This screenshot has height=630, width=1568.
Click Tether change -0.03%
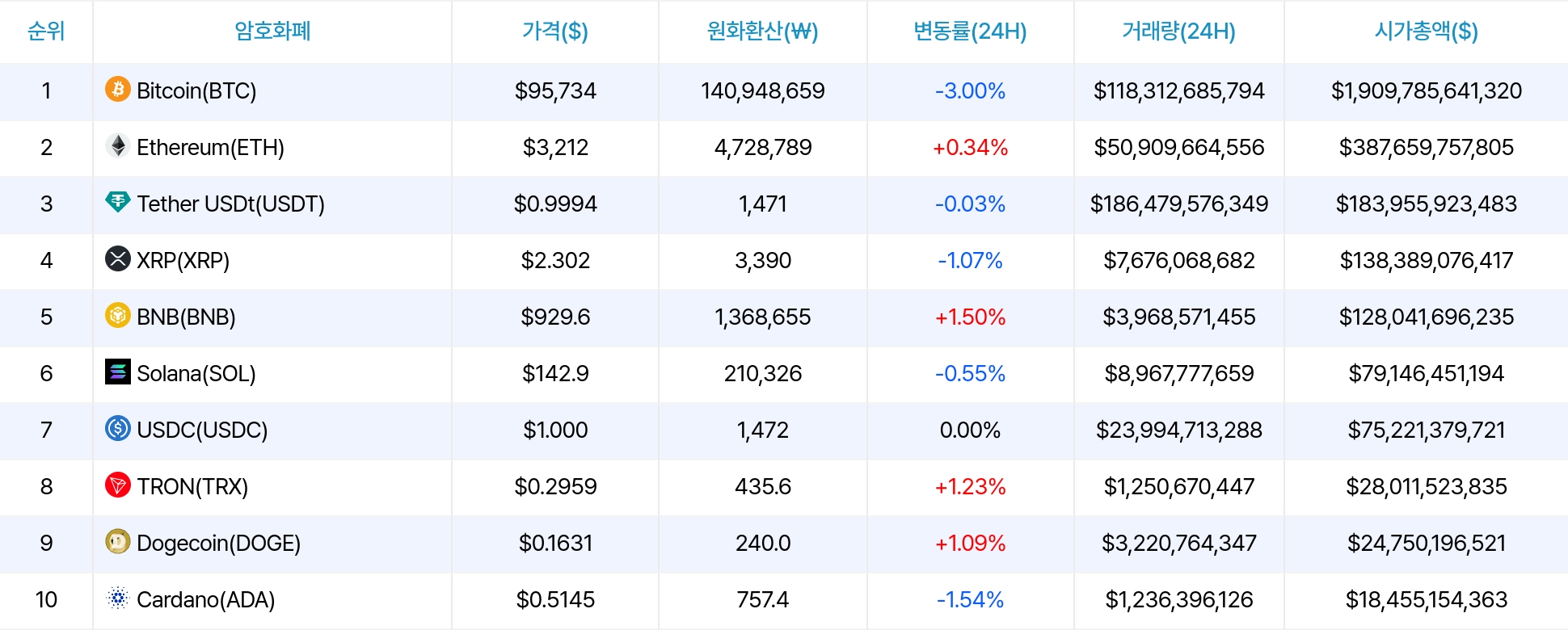point(970,204)
